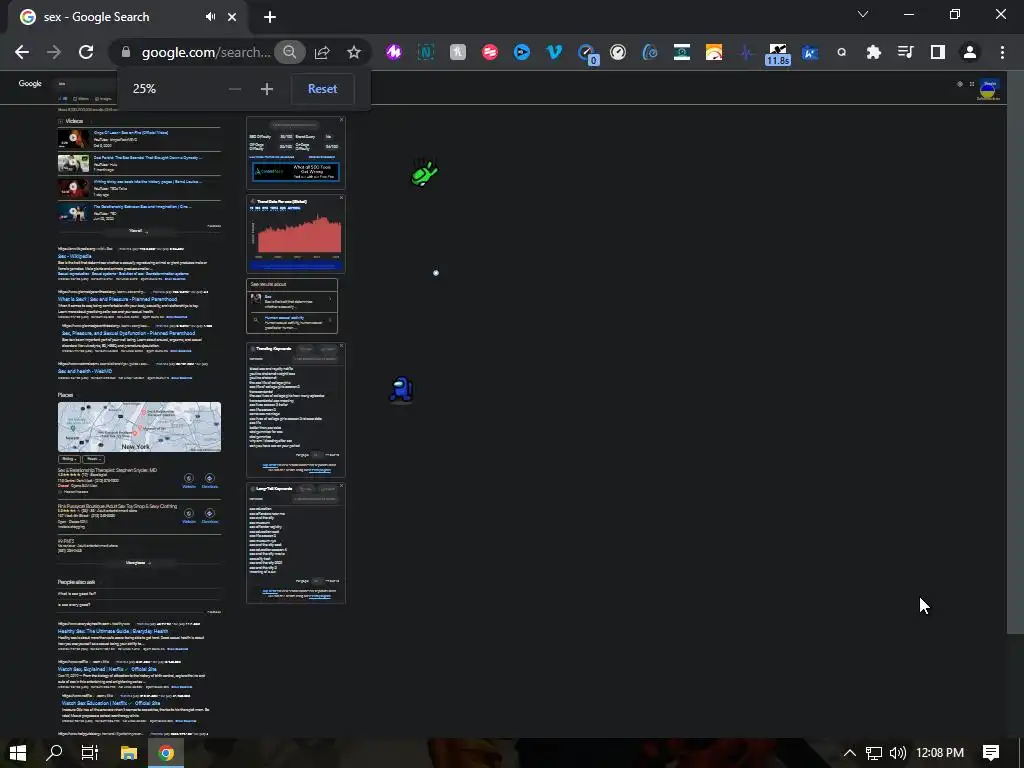Open Sex - Wikipedia result link
The height and width of the screenshot is (768, 1024).
click(74, 256)
